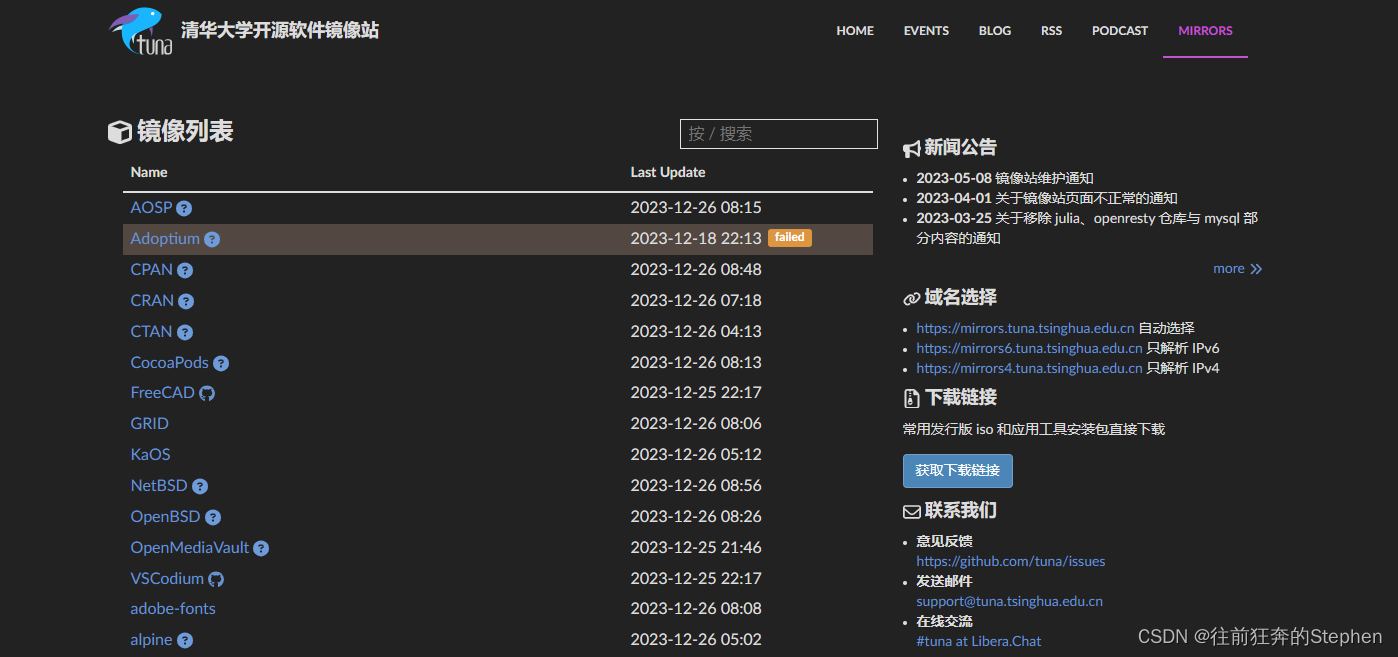Click the TUNA fish logo
Screen dimensions: 1398x657
click(x=141, y=31)
